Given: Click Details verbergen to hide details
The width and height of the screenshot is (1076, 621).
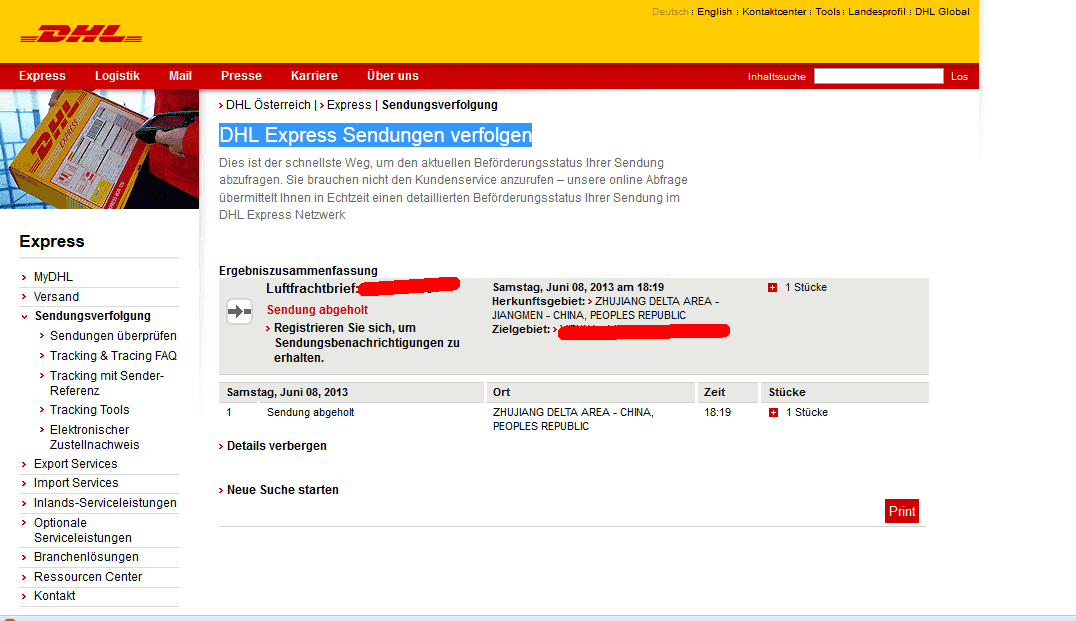Looking at the screenshot, I should coord(277,446).
